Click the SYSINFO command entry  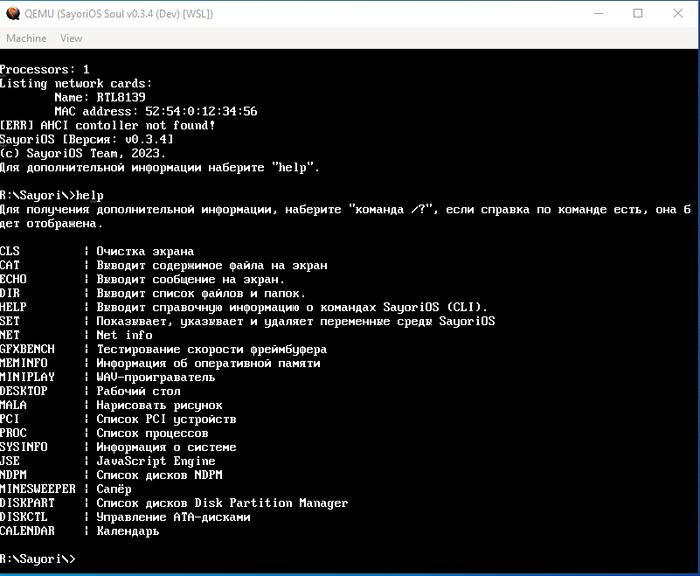(x=24, y=447)
